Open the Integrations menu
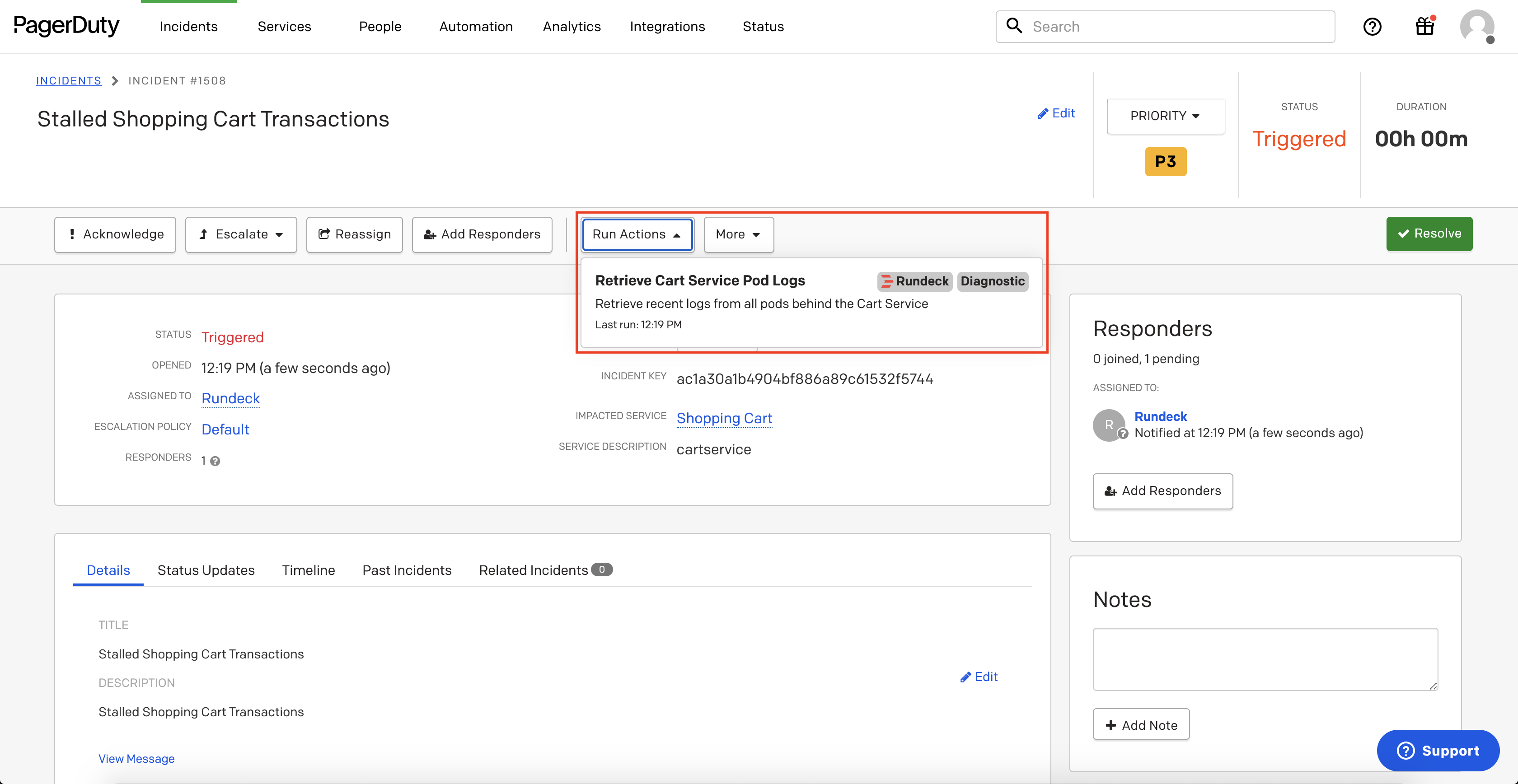The width and height of the screenshot is (1518, 784). point(667,27)
